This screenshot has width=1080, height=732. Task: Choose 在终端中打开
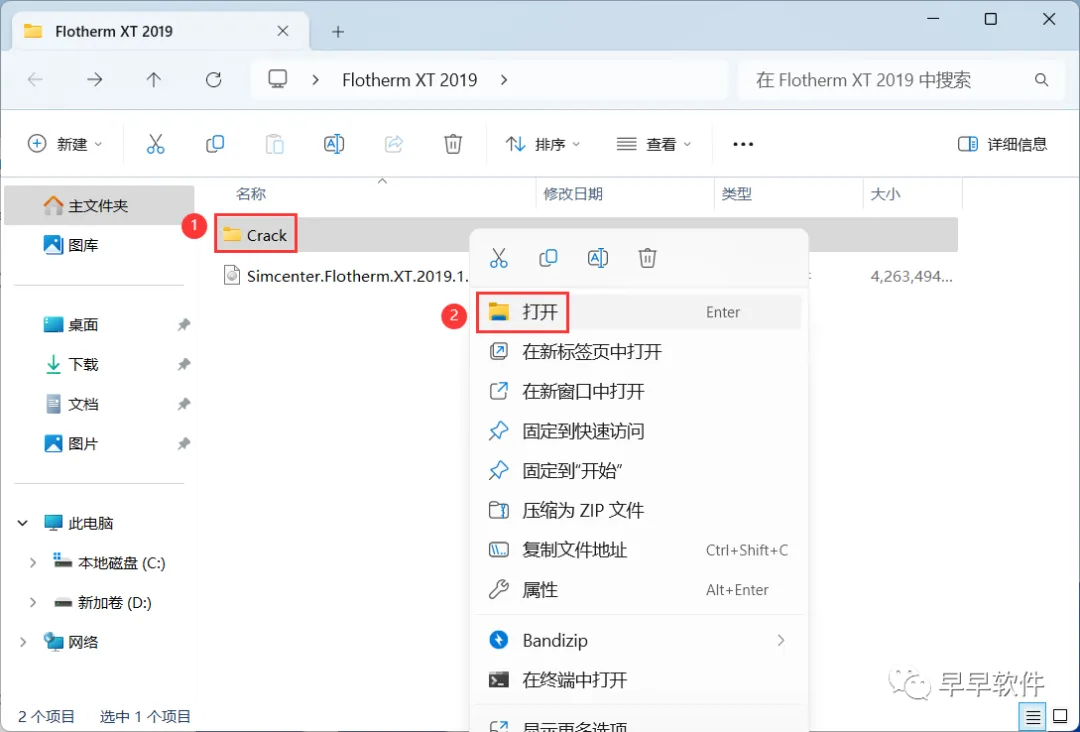(x=638, y=680)
